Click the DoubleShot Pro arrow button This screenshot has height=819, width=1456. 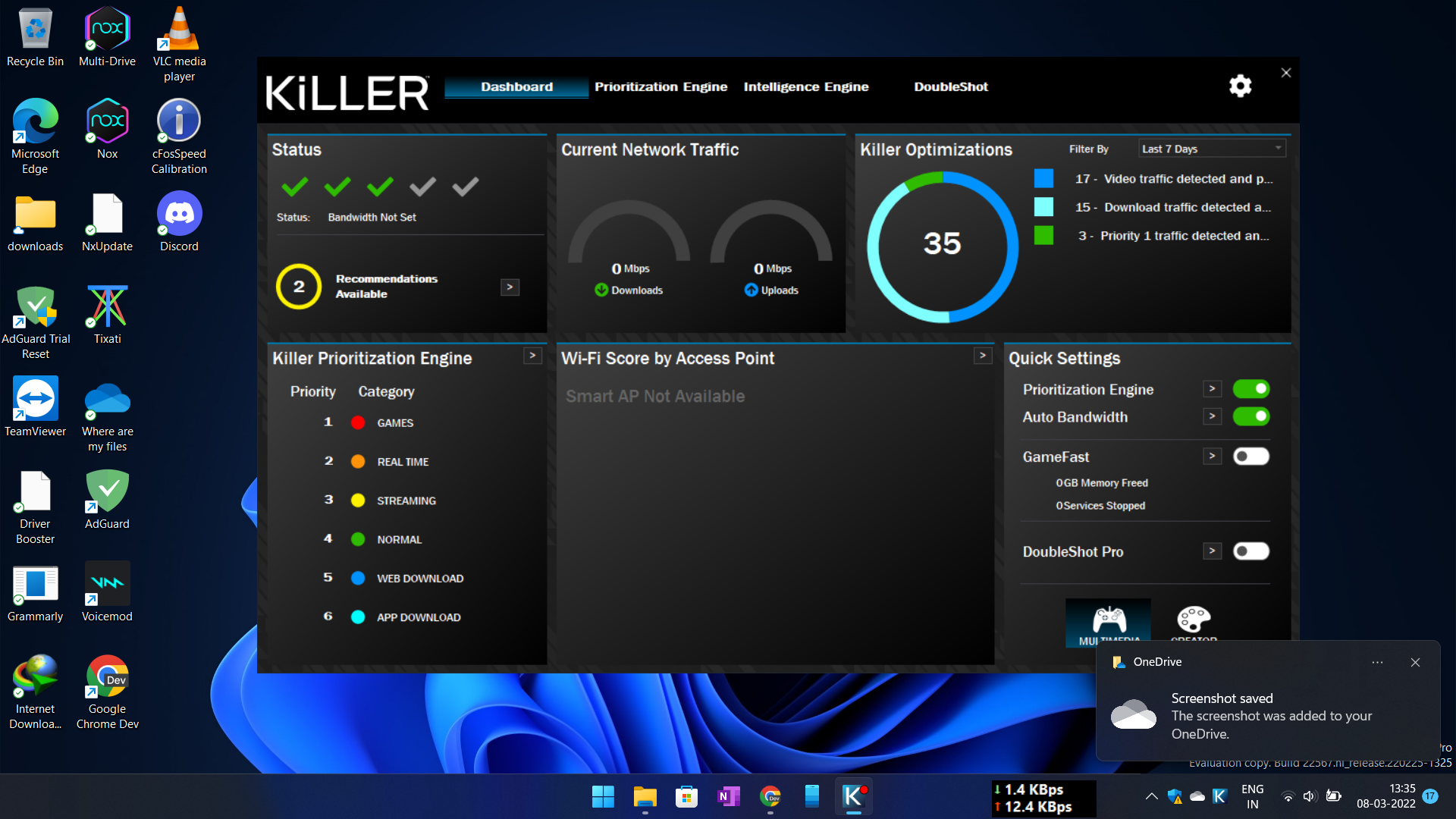(x=1212, y=551)
